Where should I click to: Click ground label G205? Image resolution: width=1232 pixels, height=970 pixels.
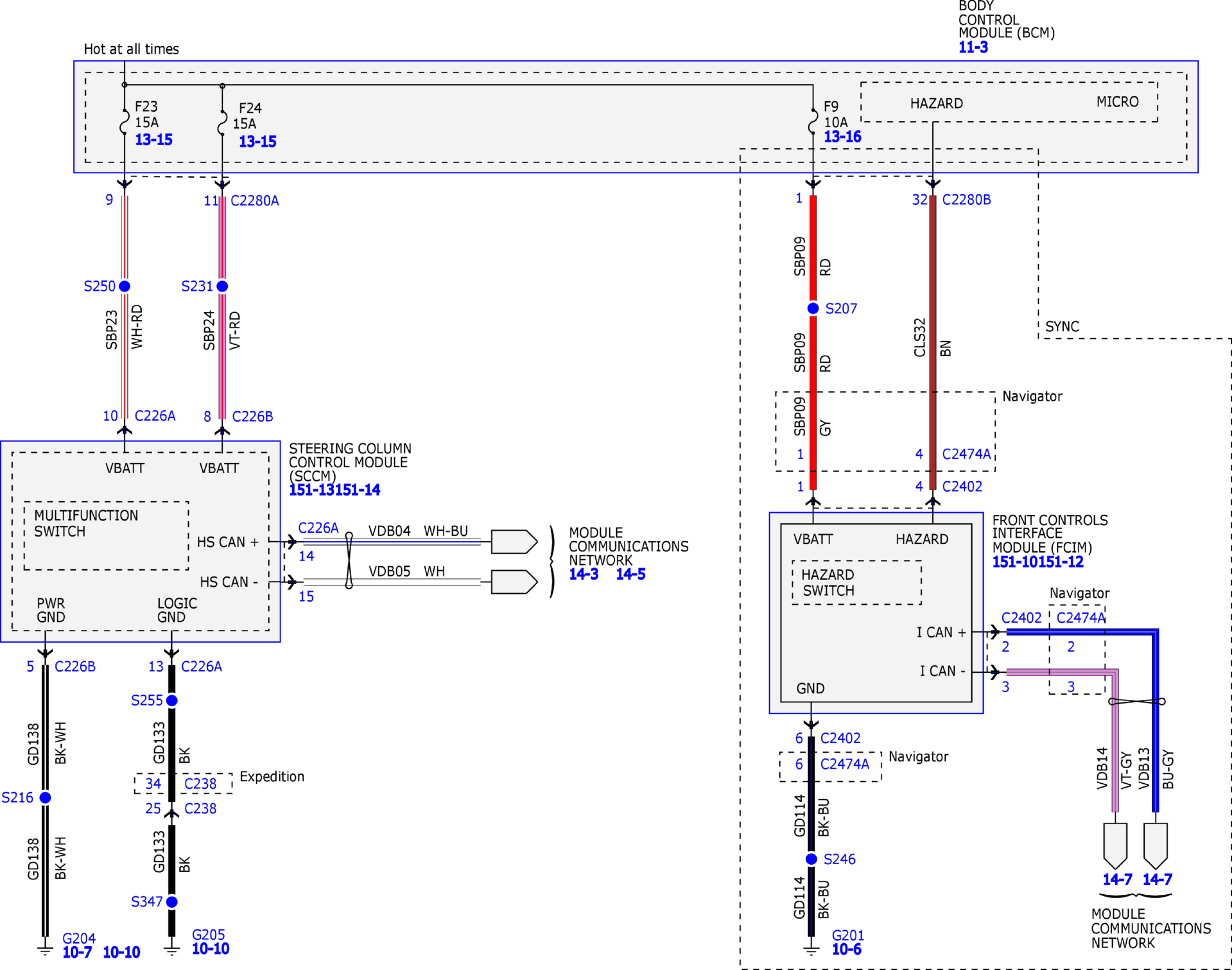coord(208,935)
